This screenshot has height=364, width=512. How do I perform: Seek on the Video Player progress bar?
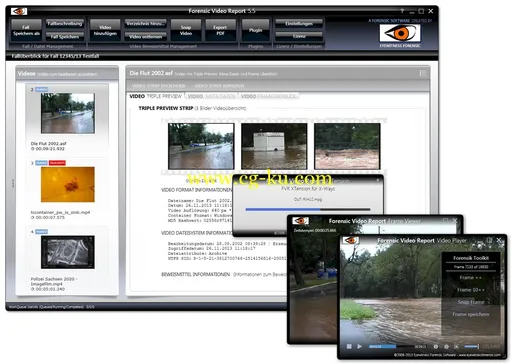(397, 347)
